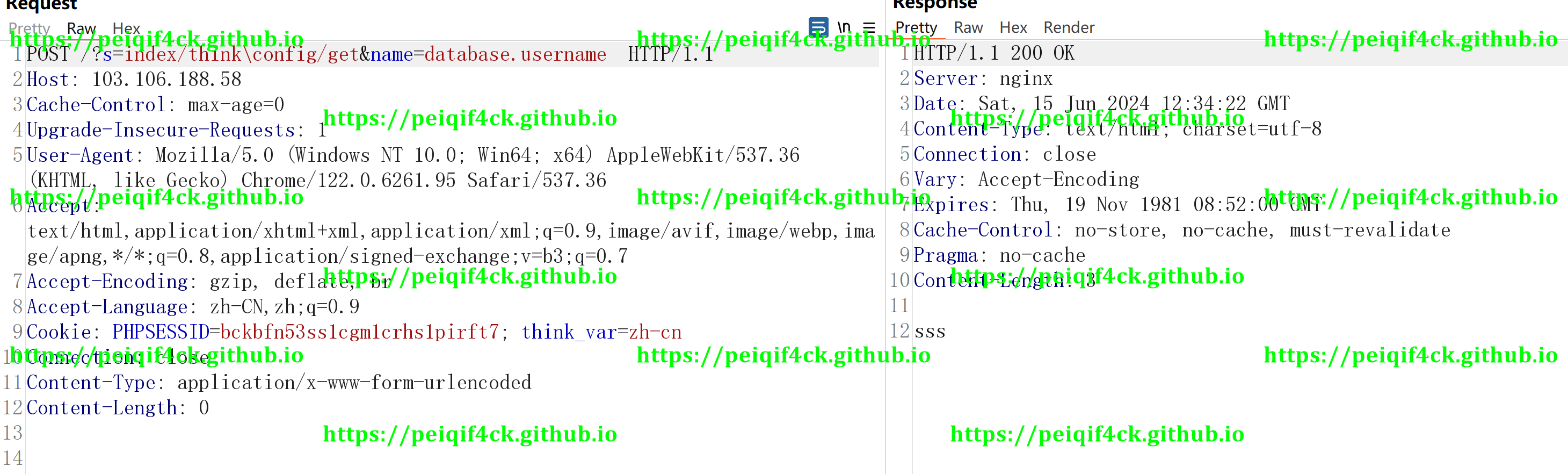Switch Response view to Raw tab
The width and height of the screenshot is (1568, 474).
[x=968, y=27]
